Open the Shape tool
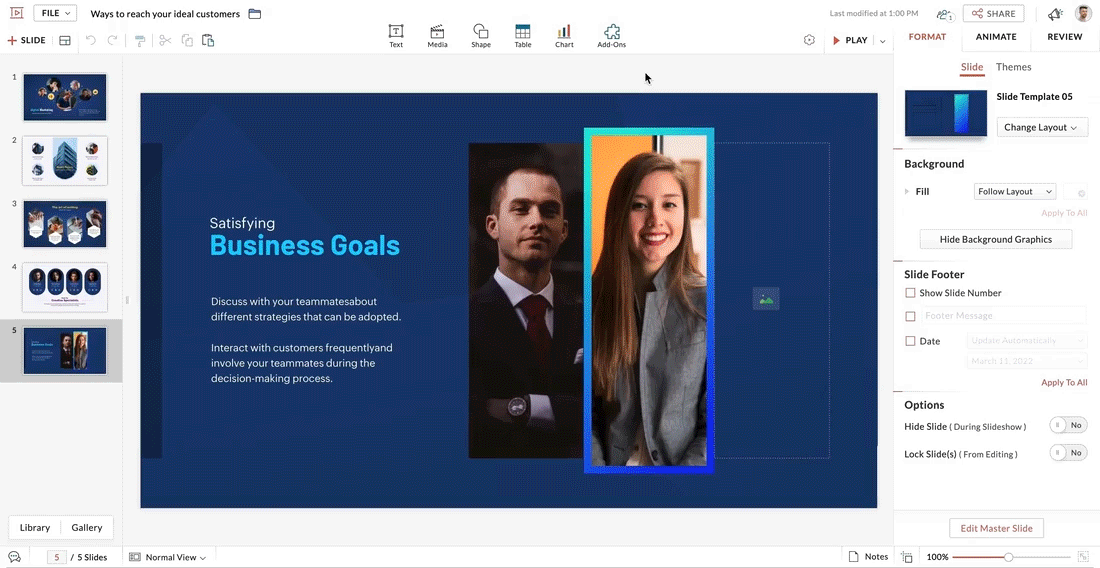Viewport: 1100px width, 568px height. tap(481, 36)
